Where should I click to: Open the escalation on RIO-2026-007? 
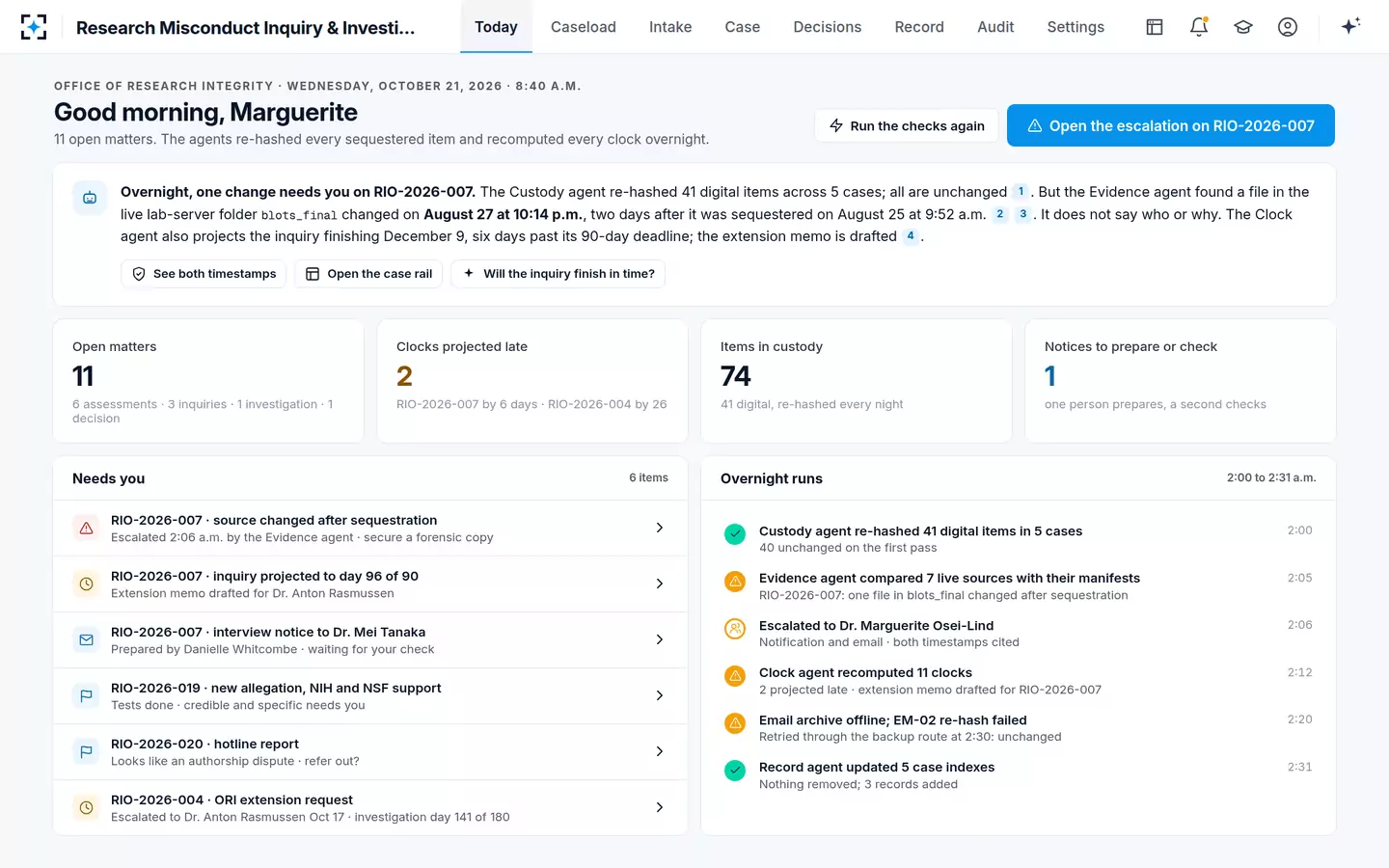click(1171, 125)
